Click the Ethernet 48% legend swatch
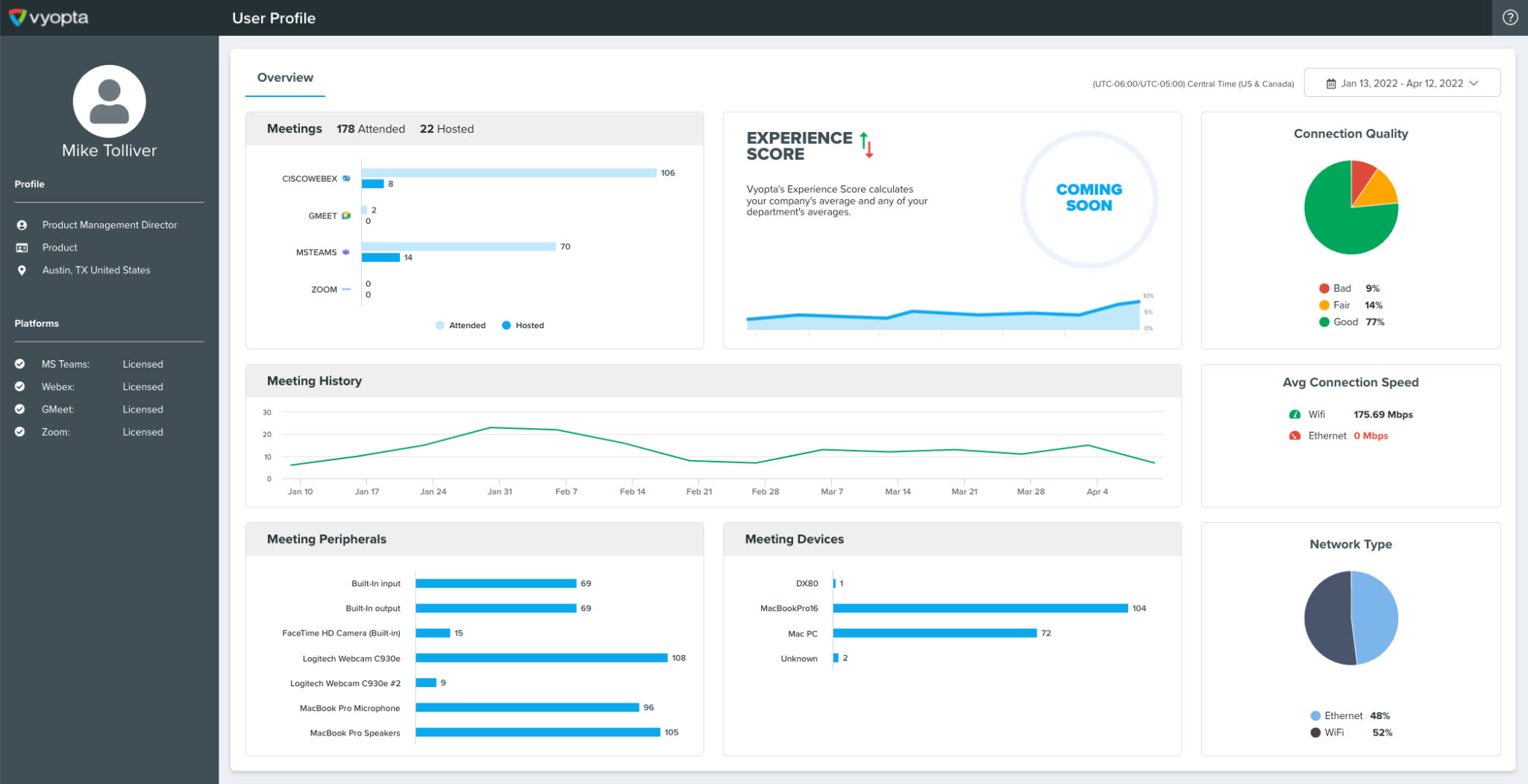The width and height of the screenshot is (1528, 784). 1315,716
